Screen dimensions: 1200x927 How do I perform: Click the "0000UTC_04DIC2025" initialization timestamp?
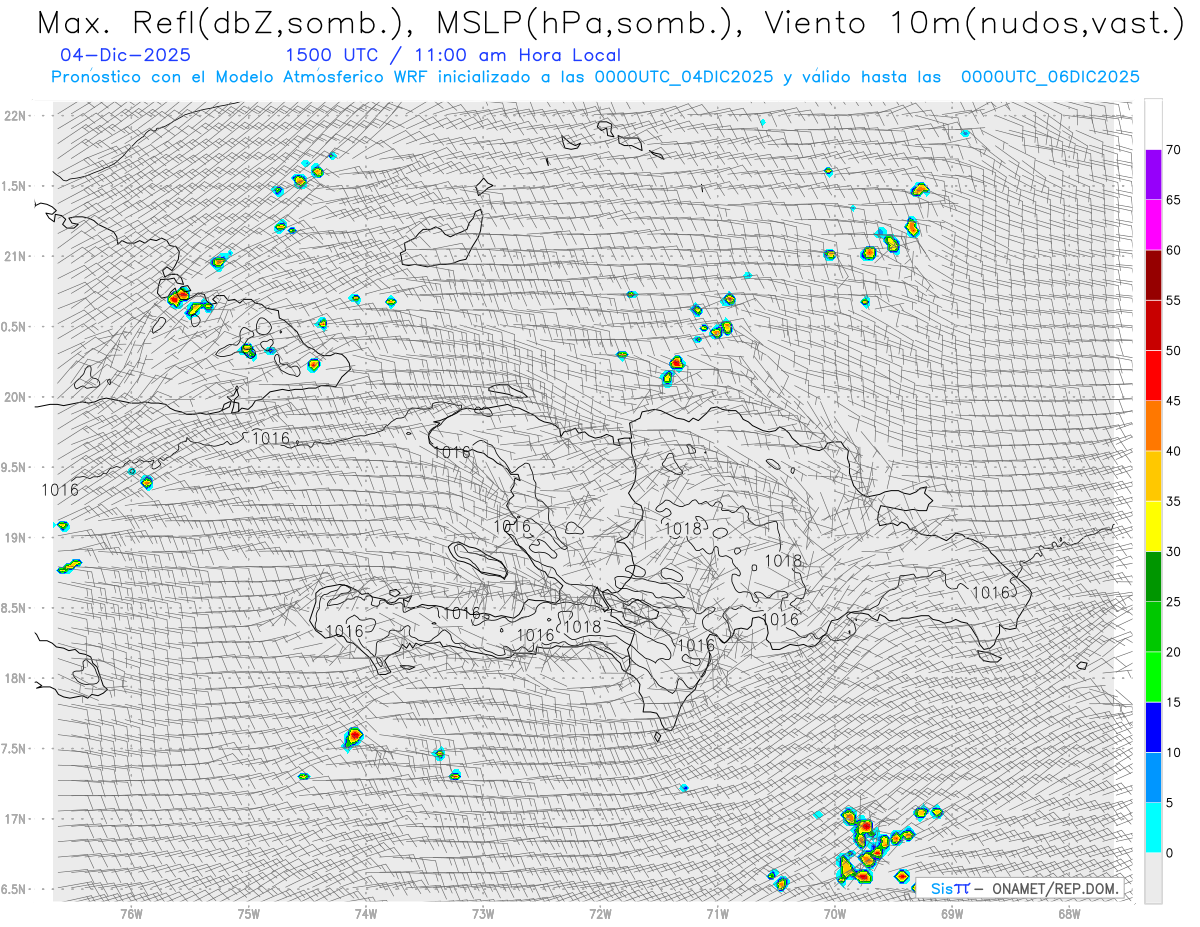click(x=684, y=76)
